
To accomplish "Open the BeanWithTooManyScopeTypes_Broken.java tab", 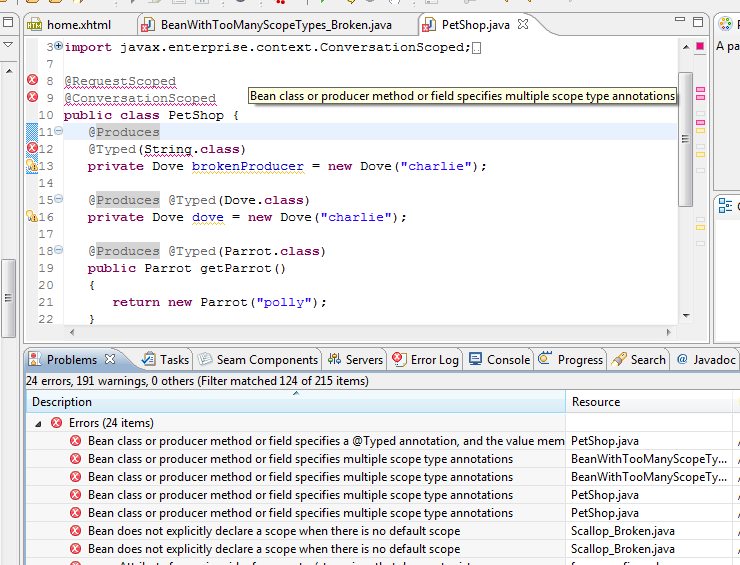I will (x=267, y=25).
